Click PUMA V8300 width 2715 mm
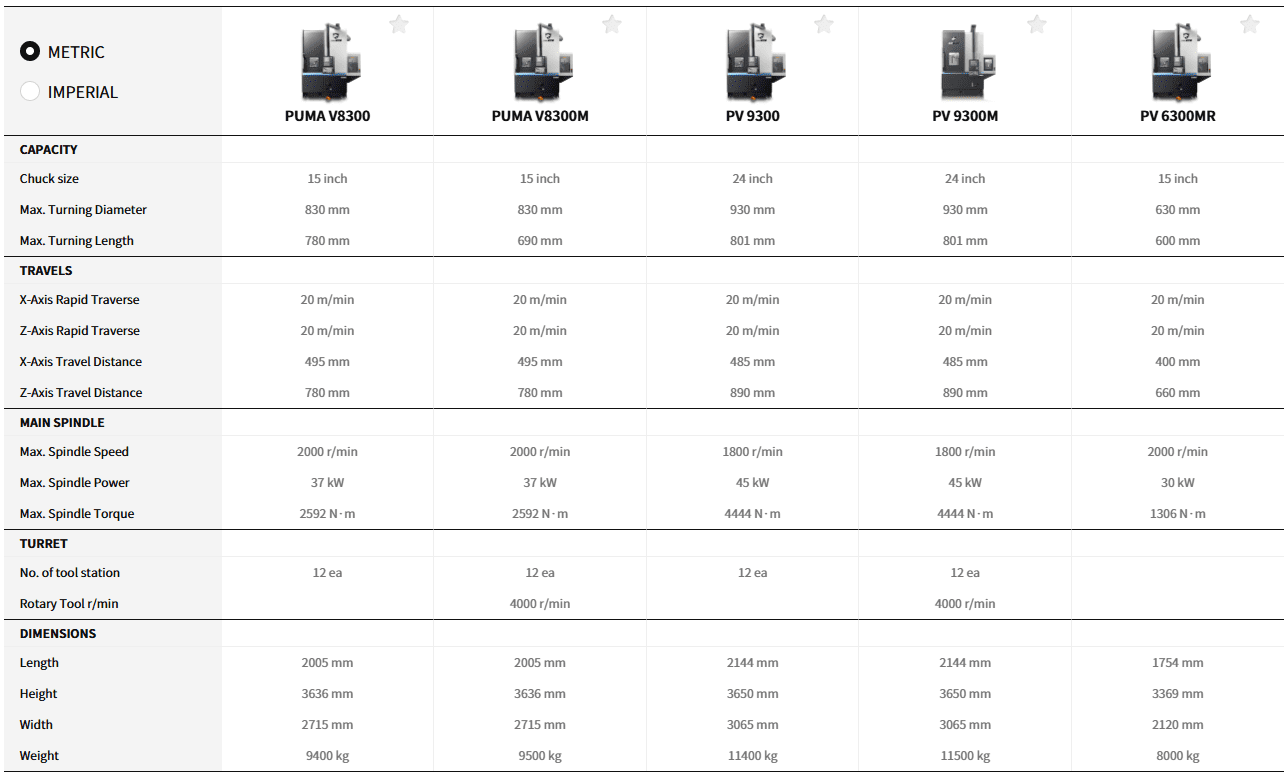Image resolution: width=1288 pixels, height=772 pixels. [328, 725]
